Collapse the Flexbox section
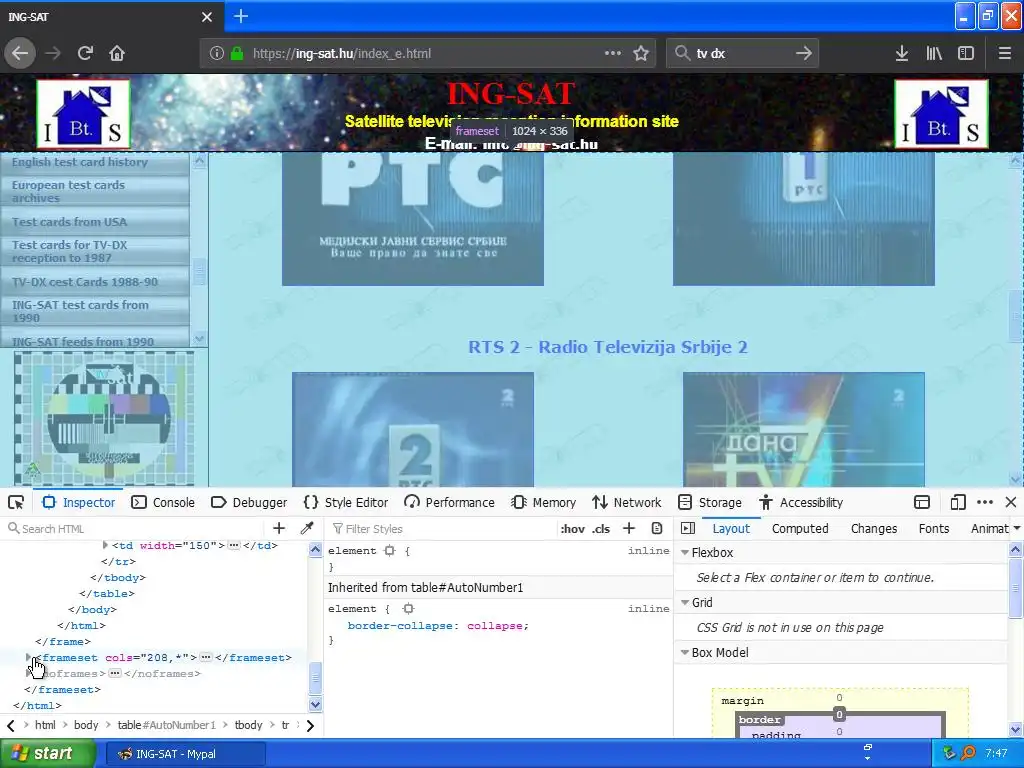 pyautogui.click(x=685, y=552)
